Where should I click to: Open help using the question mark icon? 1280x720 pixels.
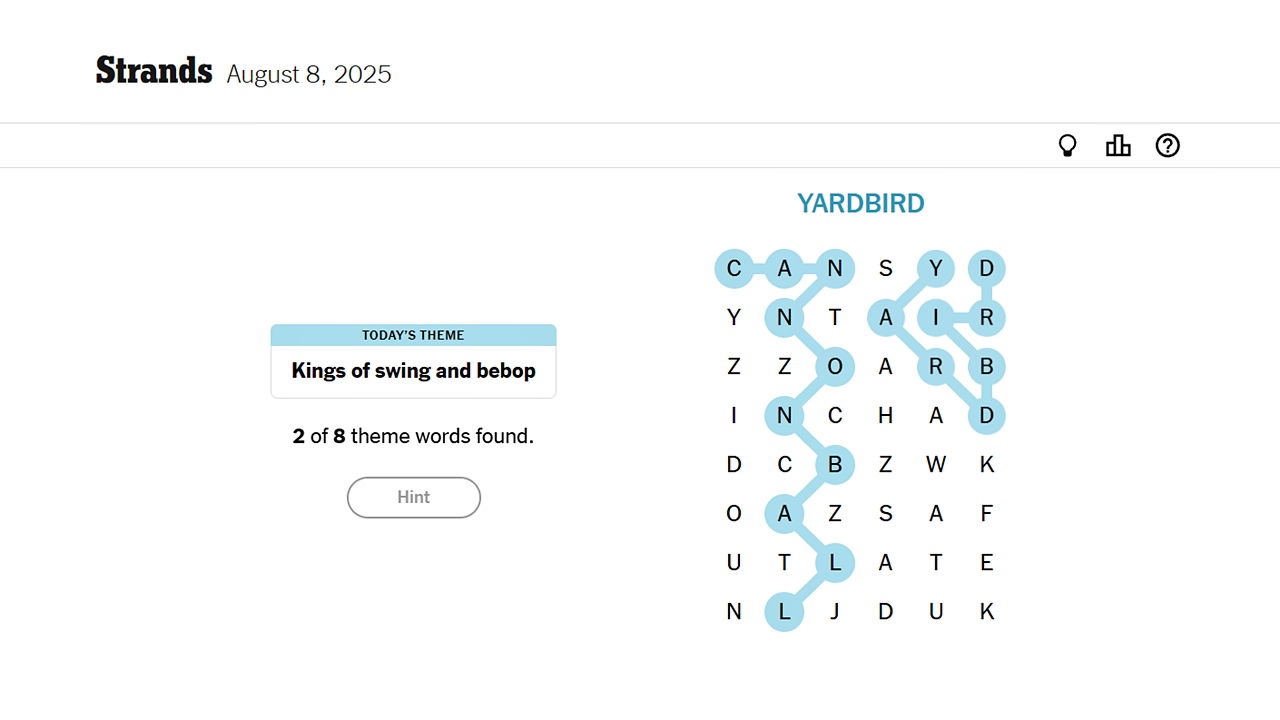[1167, 145]
